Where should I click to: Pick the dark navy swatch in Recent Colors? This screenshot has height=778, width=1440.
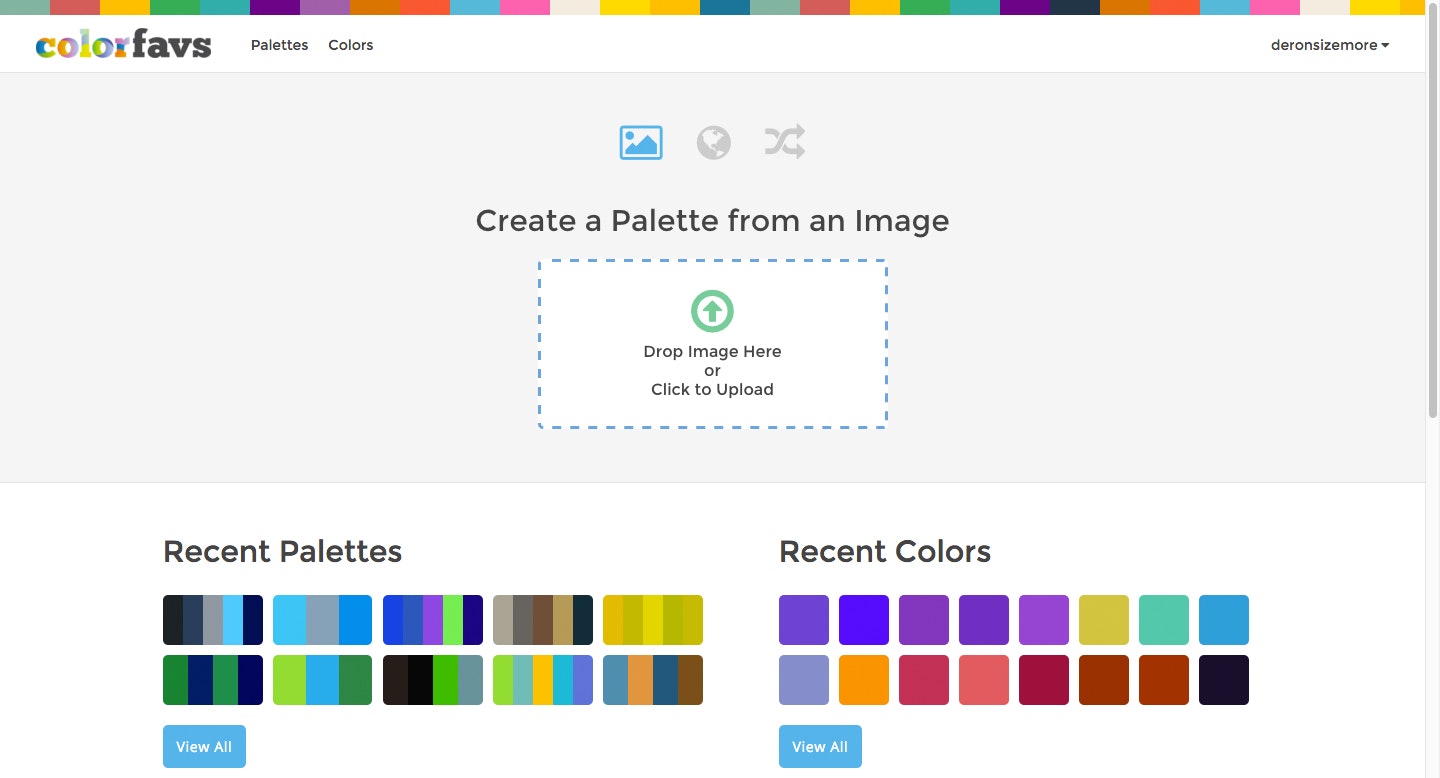coord(1223,679)
